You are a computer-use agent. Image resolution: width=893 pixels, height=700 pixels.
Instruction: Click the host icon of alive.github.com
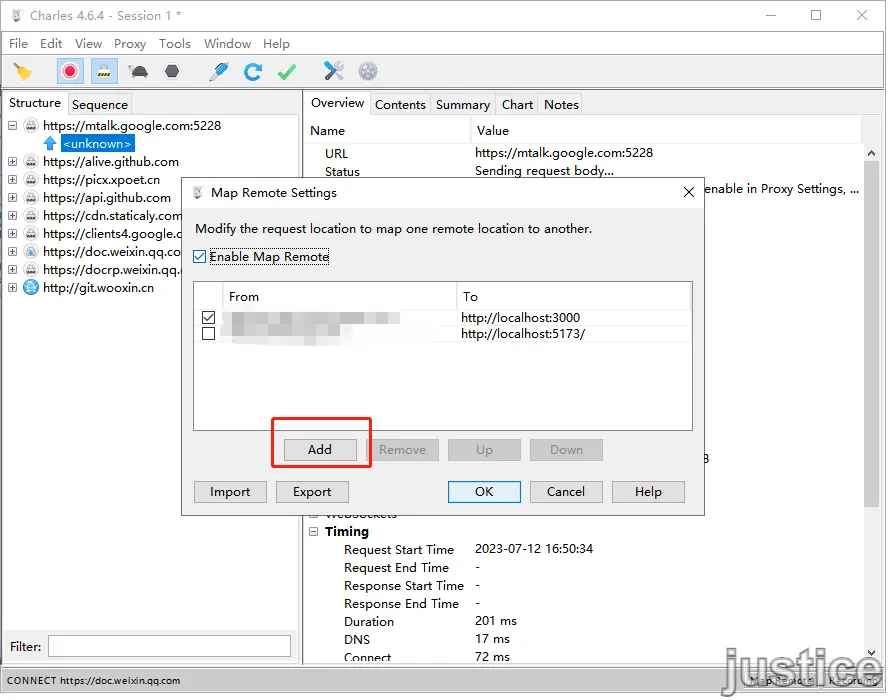(31, 162)
